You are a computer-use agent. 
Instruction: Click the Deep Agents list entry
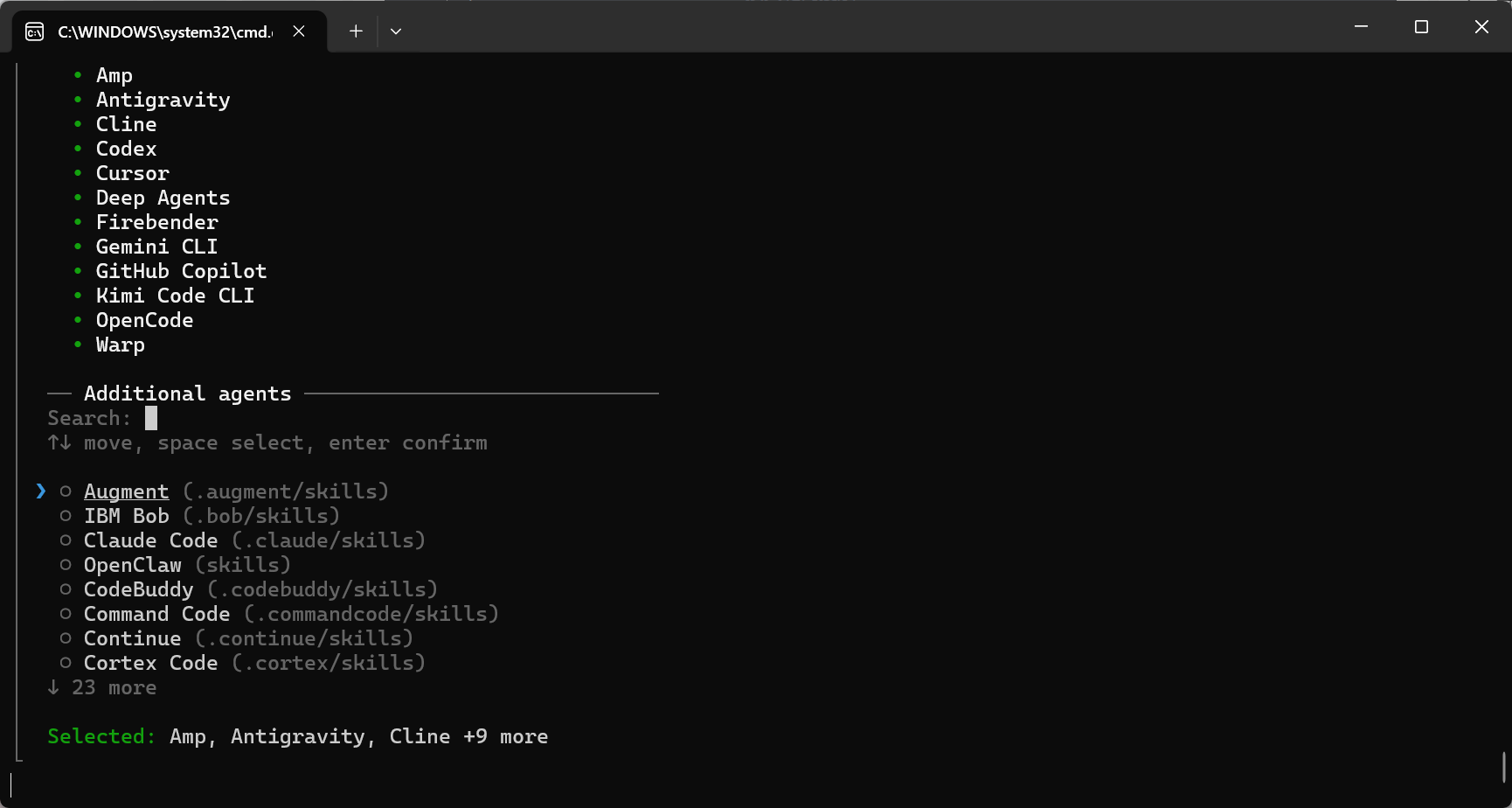pyautogui.click(x=163, y=198)
